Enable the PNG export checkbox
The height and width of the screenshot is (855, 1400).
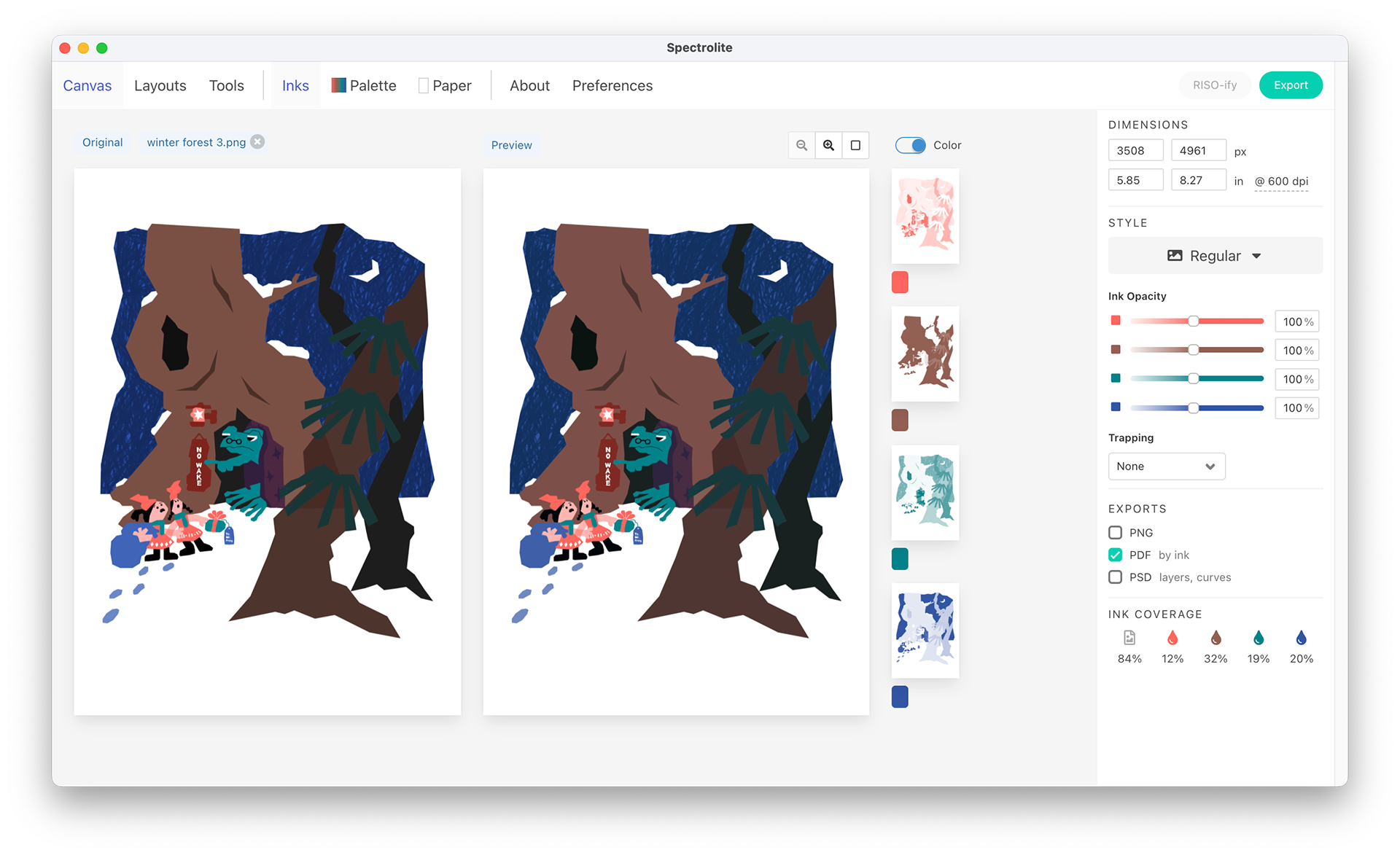tap(1116, 533)
